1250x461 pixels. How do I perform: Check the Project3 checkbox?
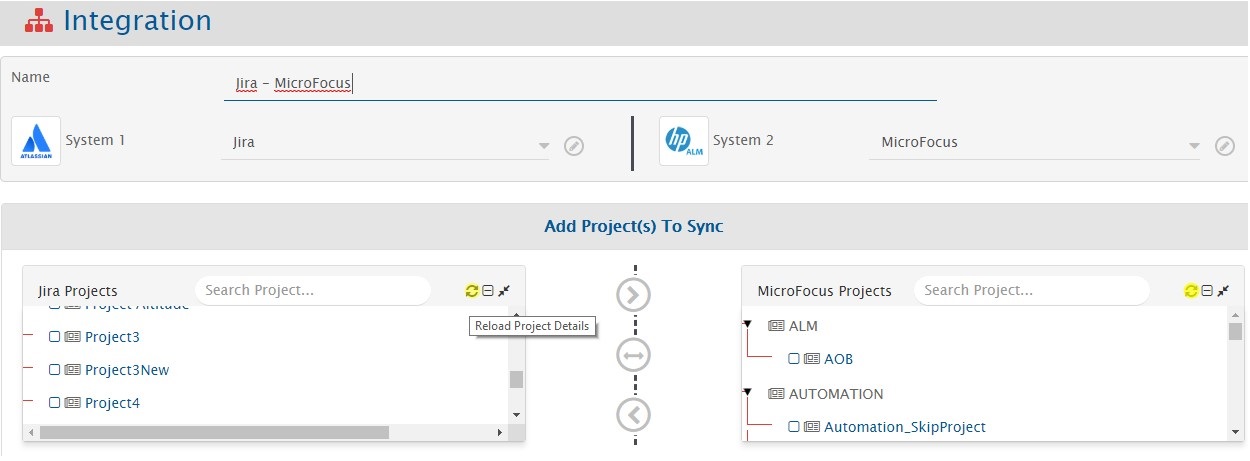coord(55,338)
